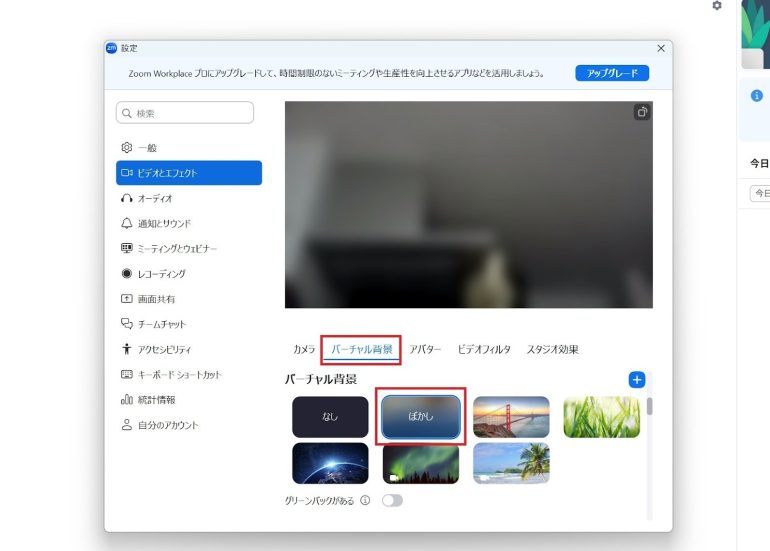
Task: Go to ミーティングとウェビナー settings
Action: coord(176,249)
